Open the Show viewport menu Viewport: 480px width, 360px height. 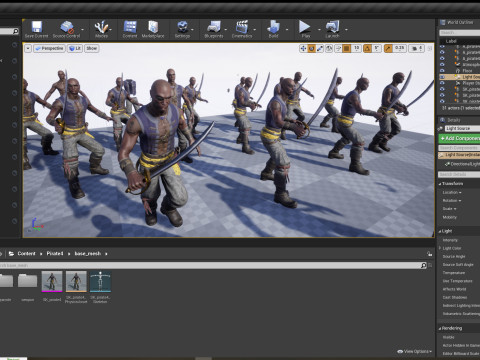click(92, 49)
